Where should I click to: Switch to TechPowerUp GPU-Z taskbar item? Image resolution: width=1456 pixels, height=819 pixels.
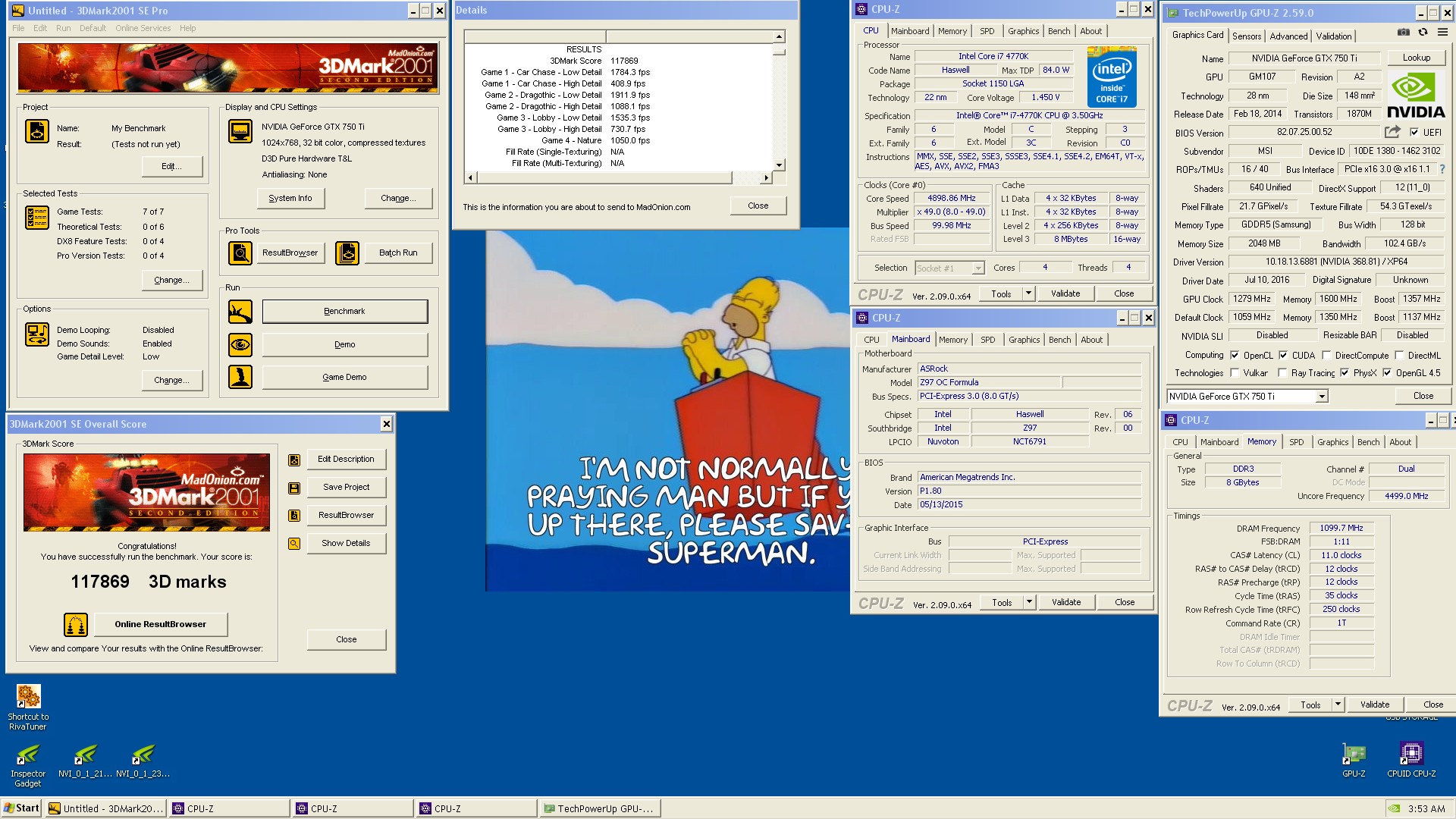coord(599,808)
